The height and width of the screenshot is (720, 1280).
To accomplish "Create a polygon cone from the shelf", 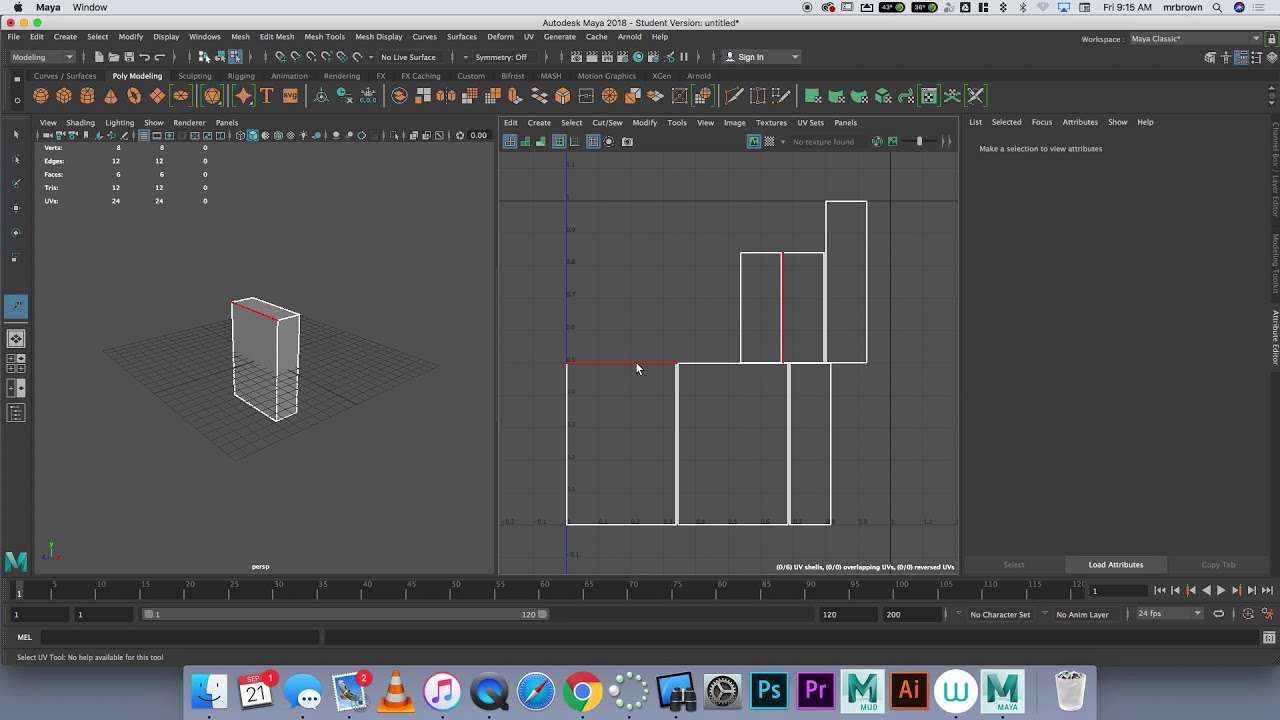I will pyautogui.click(x=110, y=96).
